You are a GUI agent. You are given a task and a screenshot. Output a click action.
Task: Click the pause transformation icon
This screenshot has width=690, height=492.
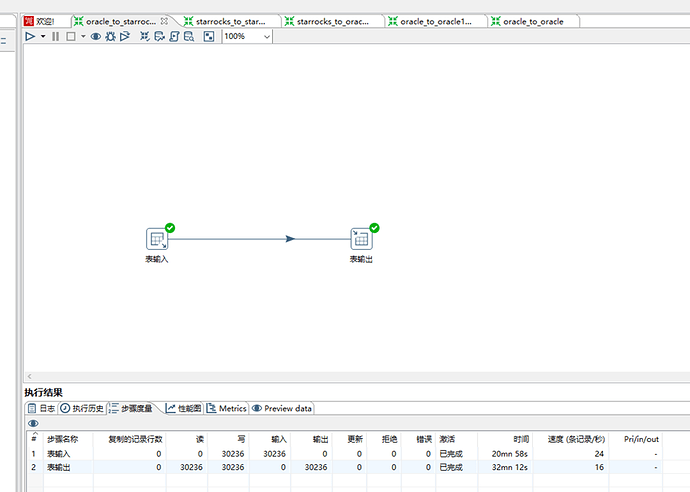point(55,36)
